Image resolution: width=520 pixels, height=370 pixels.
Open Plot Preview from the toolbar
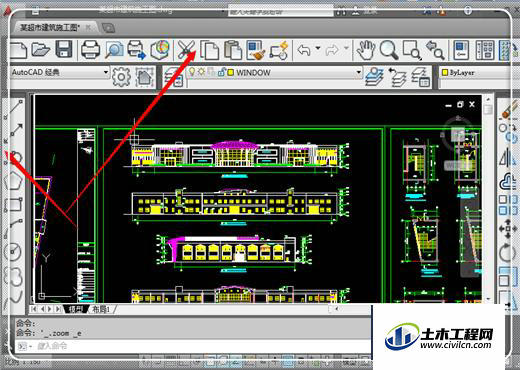pos(114,50)
